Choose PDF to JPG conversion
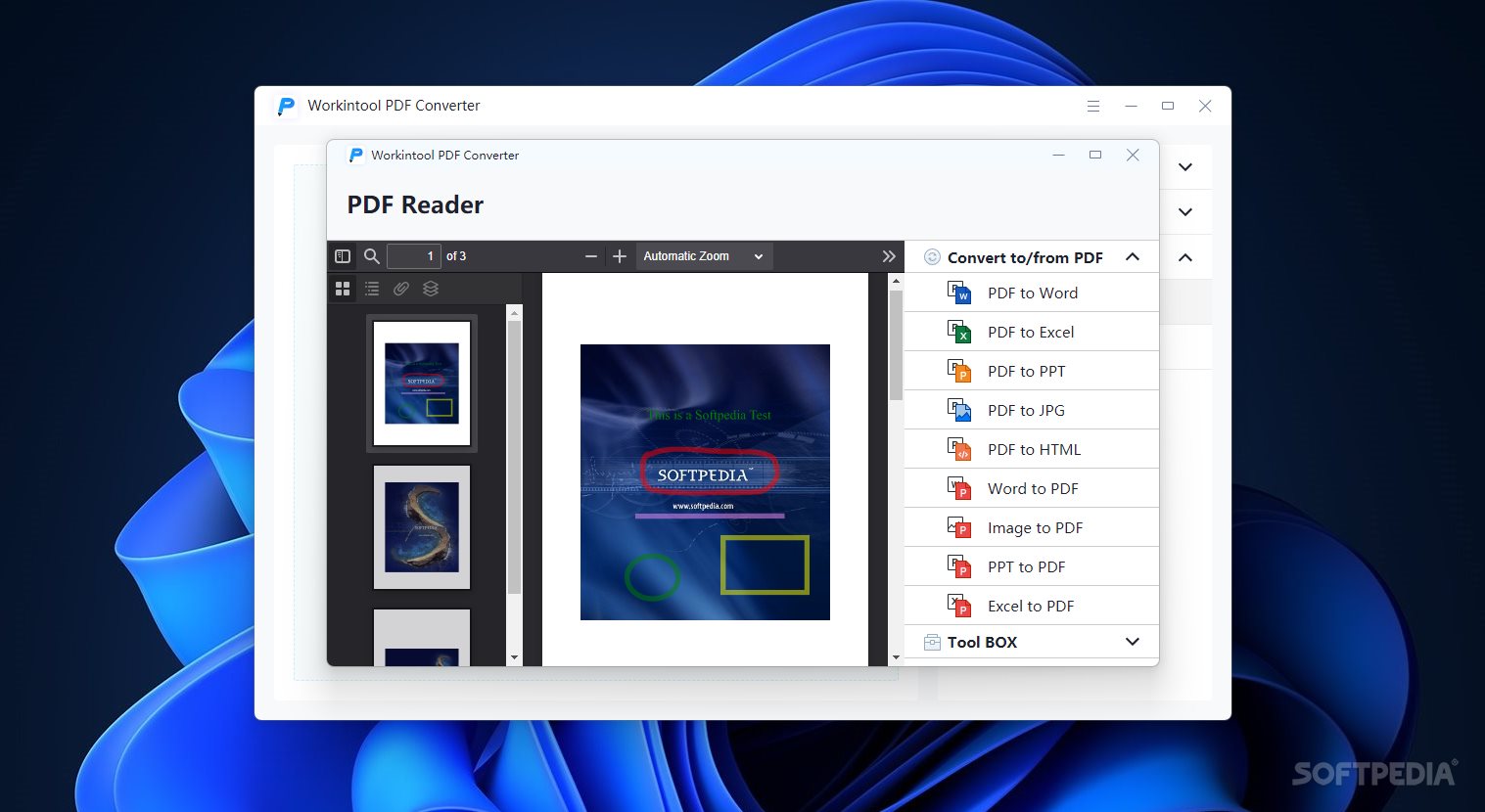 click(1032, 410)
